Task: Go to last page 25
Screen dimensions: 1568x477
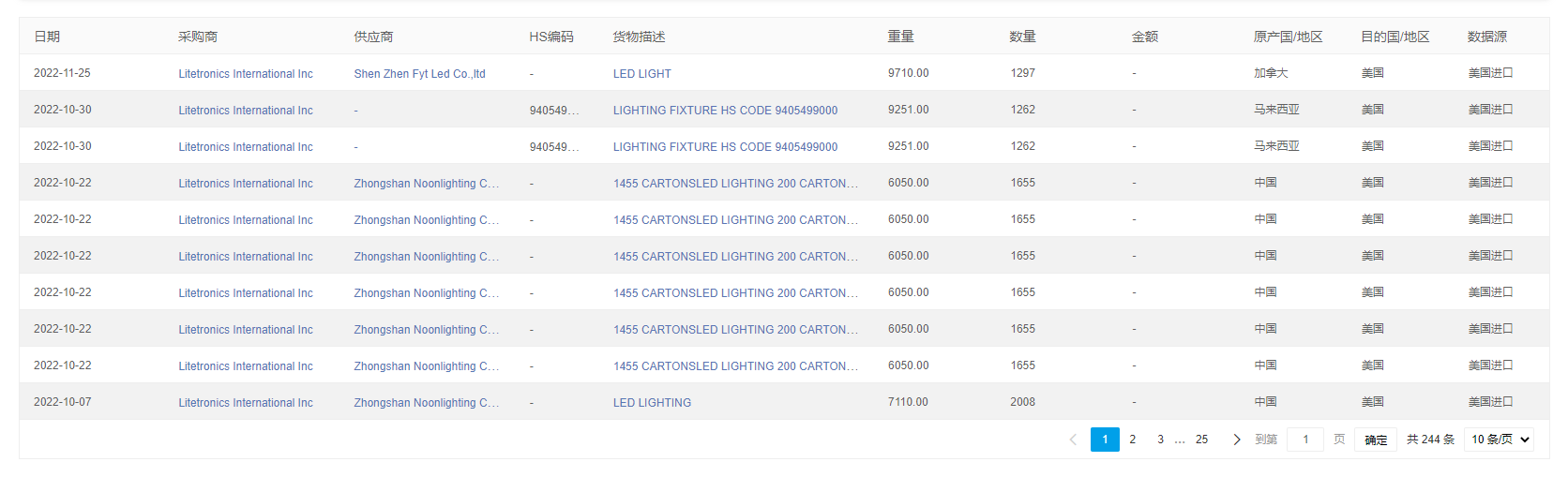Action: tap(1201, 440)
